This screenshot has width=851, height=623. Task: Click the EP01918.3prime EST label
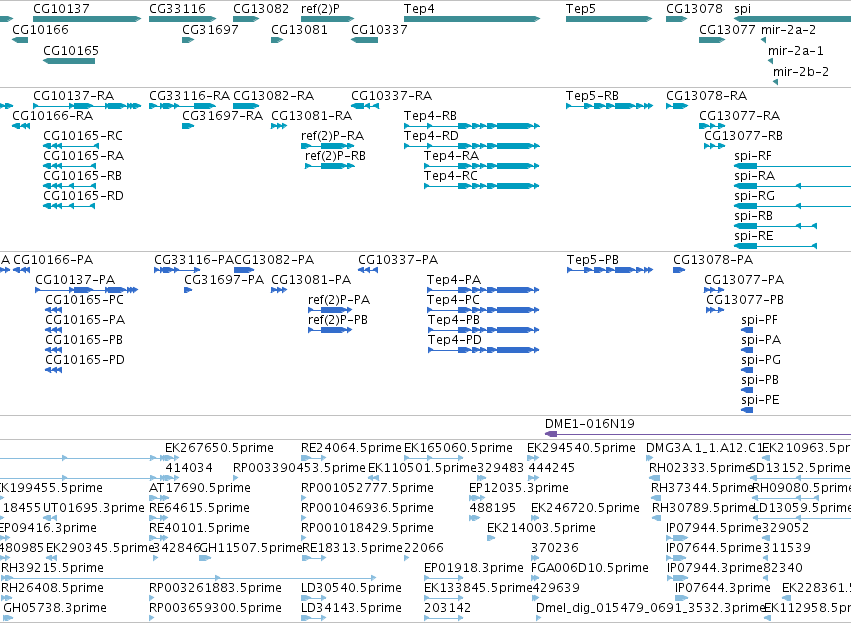point(474,568)
